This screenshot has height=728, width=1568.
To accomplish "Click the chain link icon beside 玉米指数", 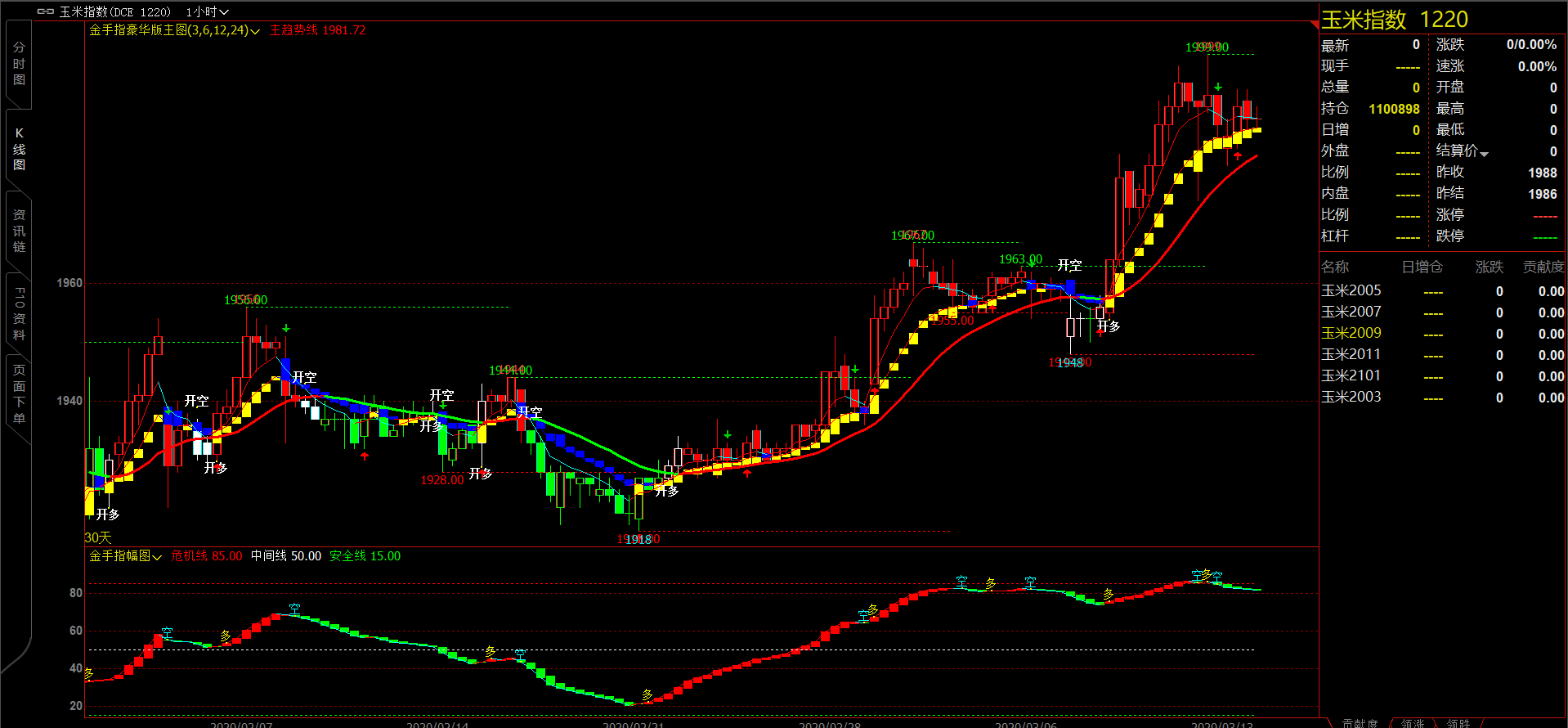I will click(46, 12).
